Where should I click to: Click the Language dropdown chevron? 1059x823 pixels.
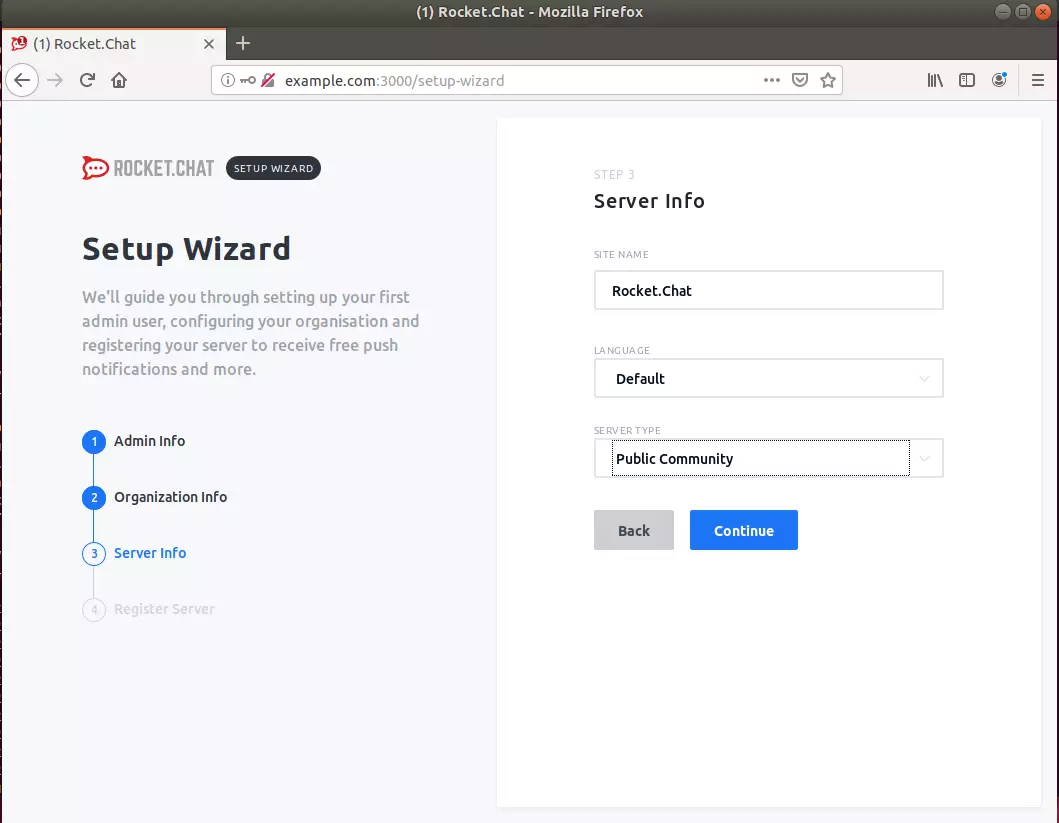pyautogui.click(x=924, y=379)
